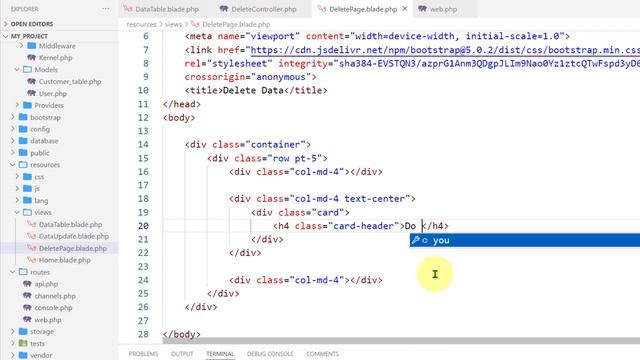640x360 pixels.
Task: Click config folder icon
Action: (23, 129)
